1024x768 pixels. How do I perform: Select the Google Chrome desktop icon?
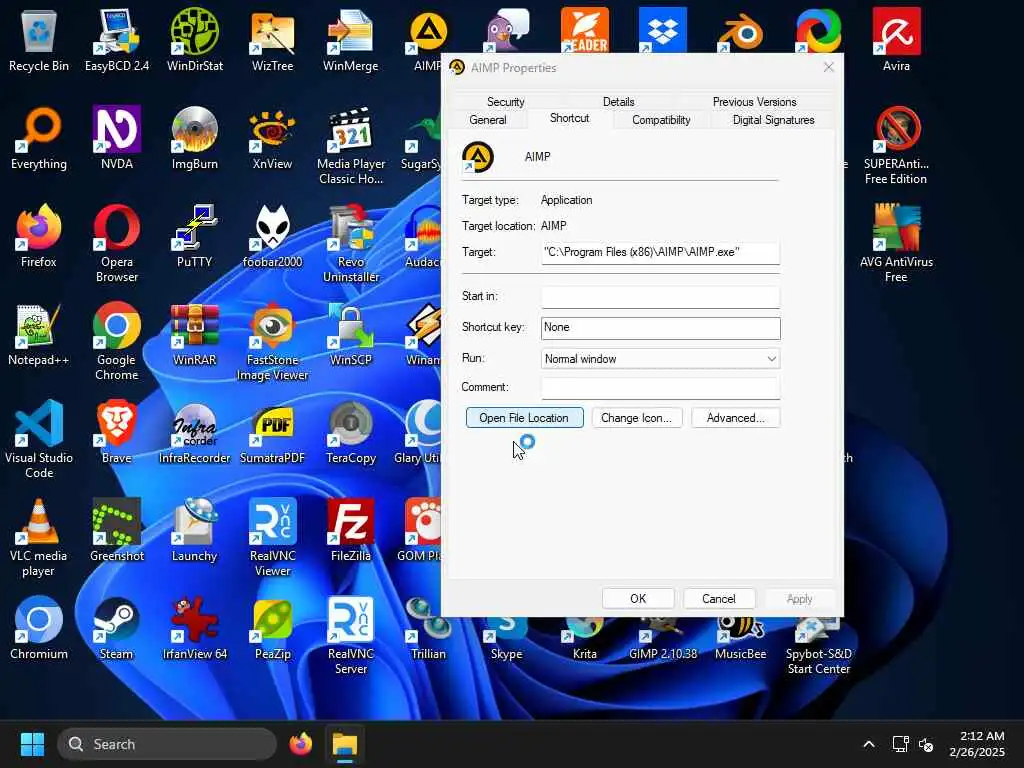(x=117, y=342)
